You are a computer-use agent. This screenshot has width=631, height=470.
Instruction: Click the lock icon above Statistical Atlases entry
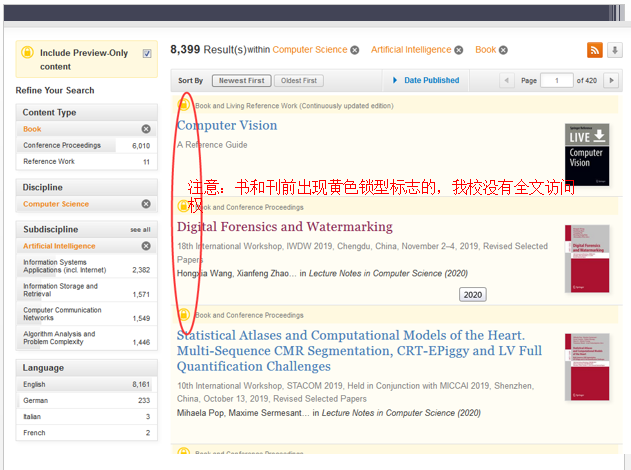tap(184, 314)
